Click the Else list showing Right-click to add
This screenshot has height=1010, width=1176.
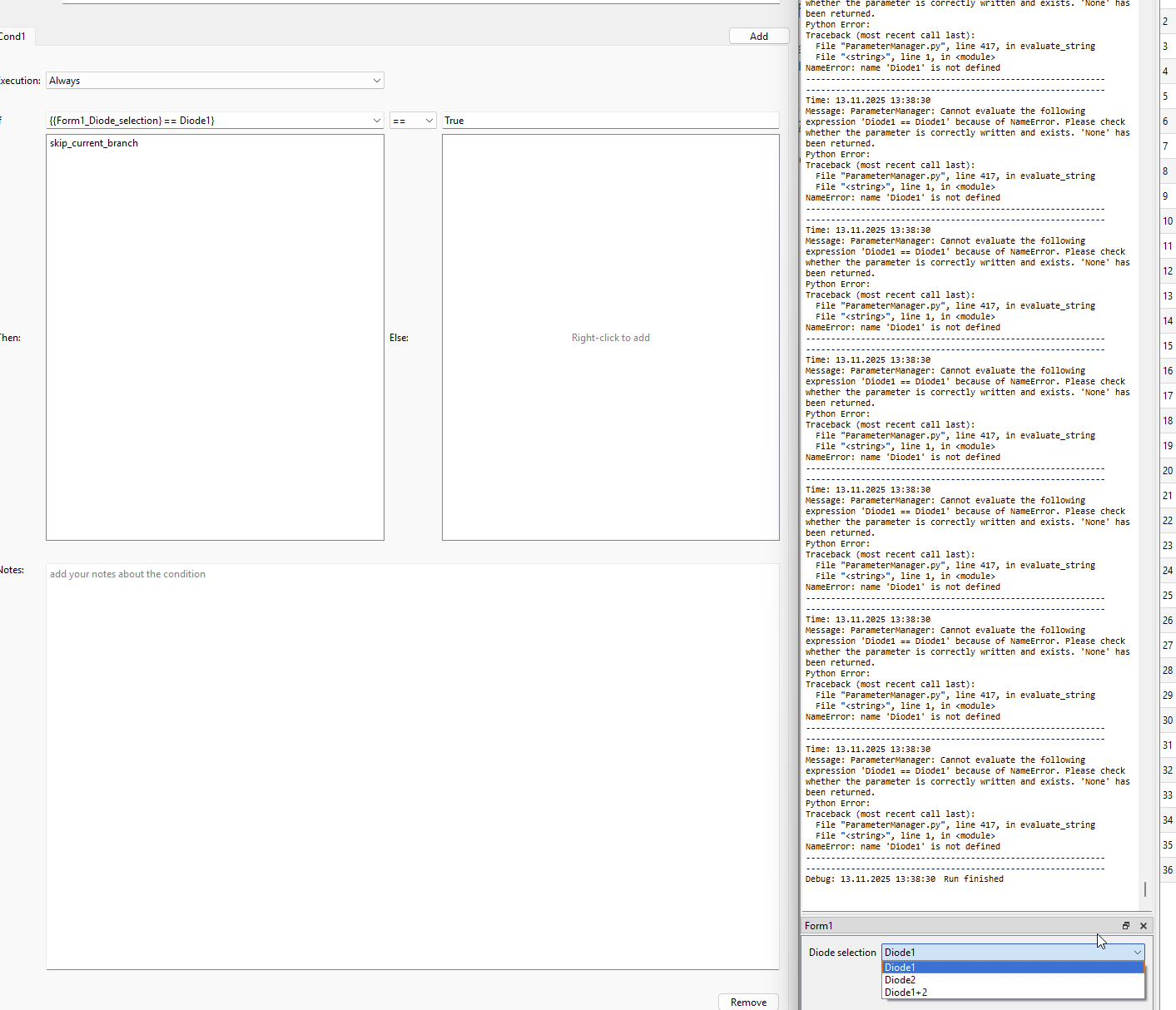pyautogui.click(x=610, y=338)
